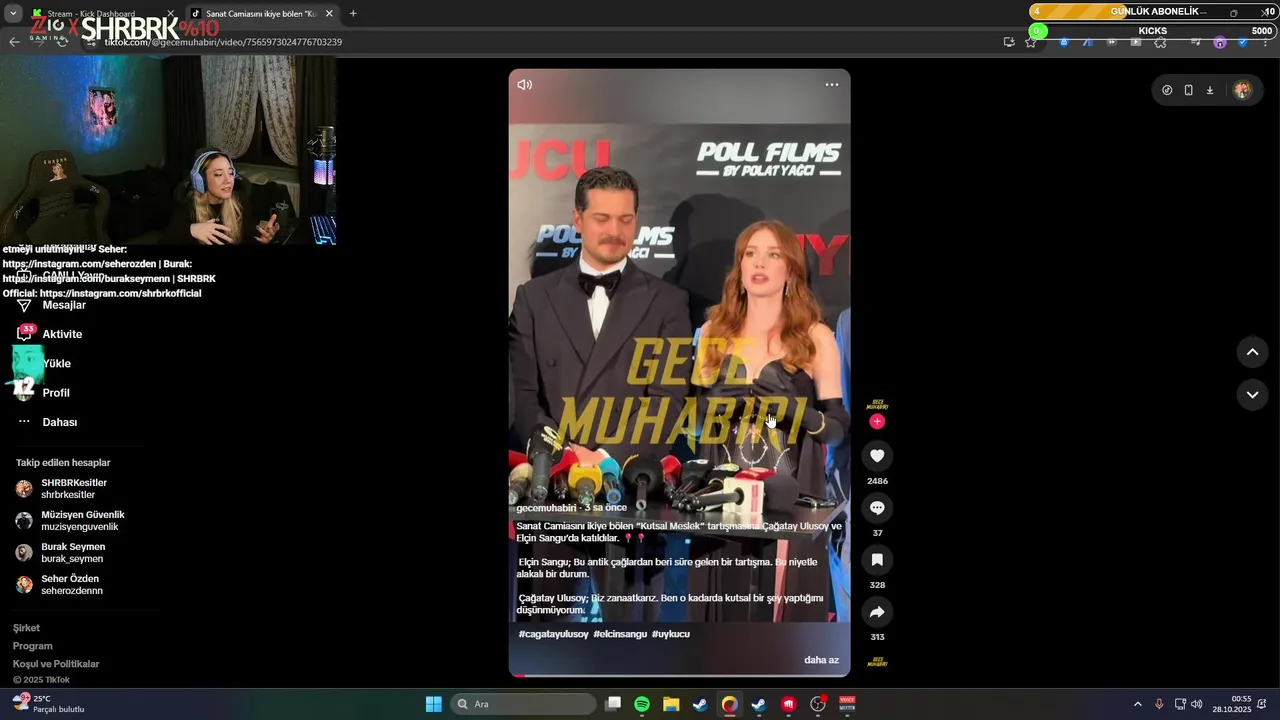Switch to the Stream - Kick Dashboard tab
This screenshot has height=720, width=1280.
103,14
